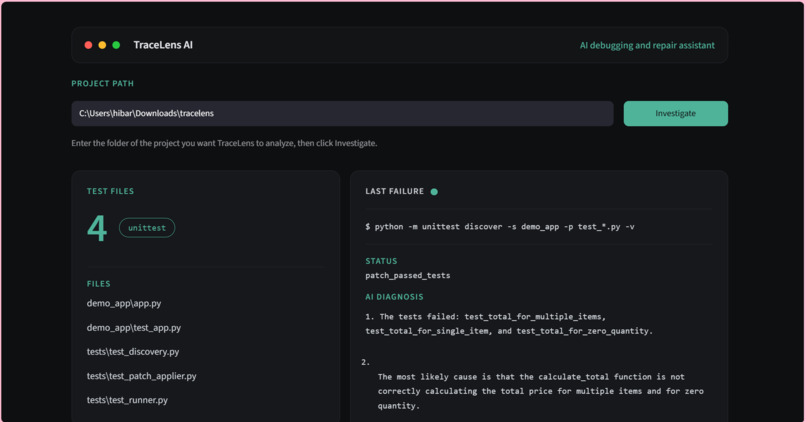
Task: Click the TEST FILES heading
Action: [110, 191]
